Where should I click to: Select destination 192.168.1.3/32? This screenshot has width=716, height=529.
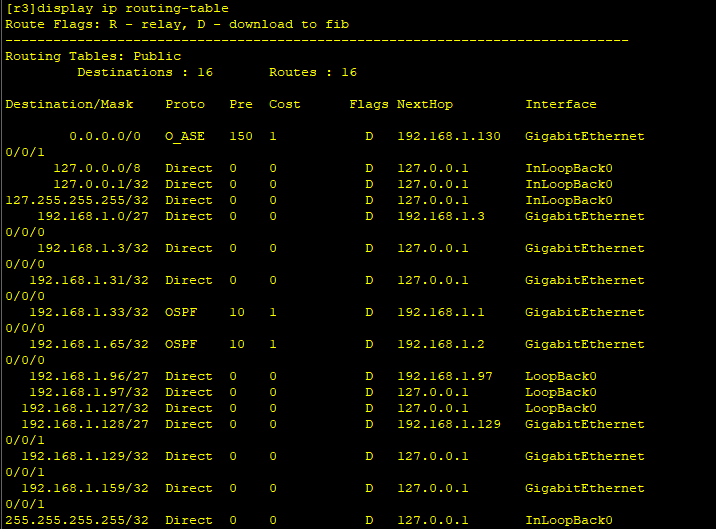93,248
